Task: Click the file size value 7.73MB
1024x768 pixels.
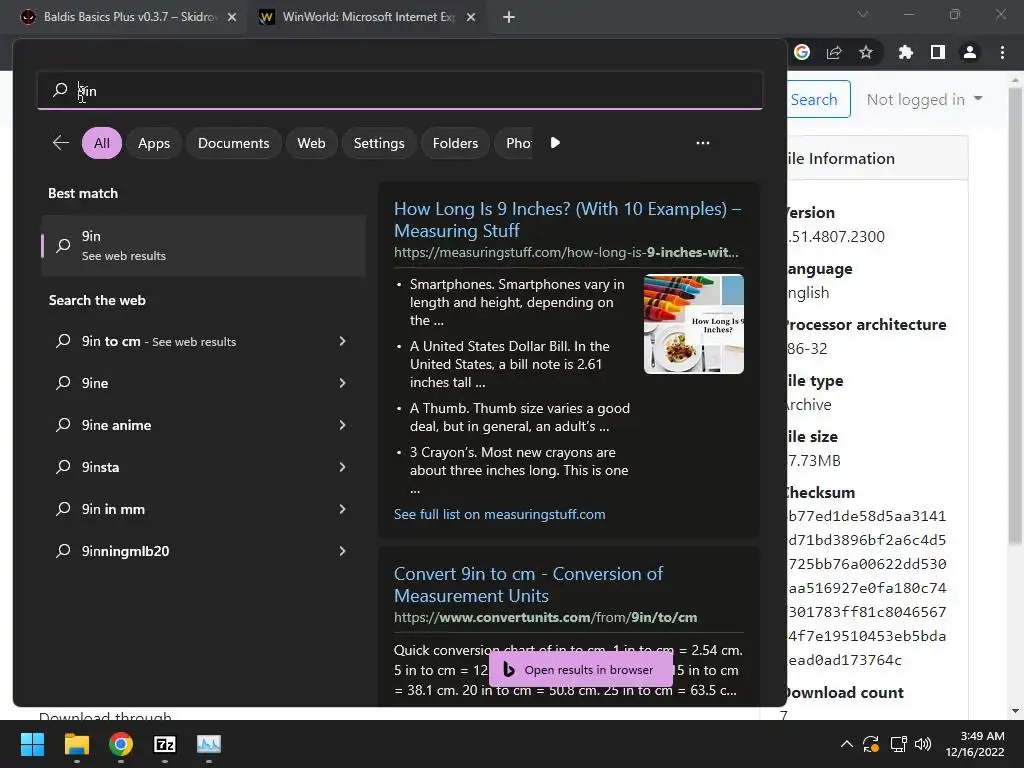Action: 813,460
